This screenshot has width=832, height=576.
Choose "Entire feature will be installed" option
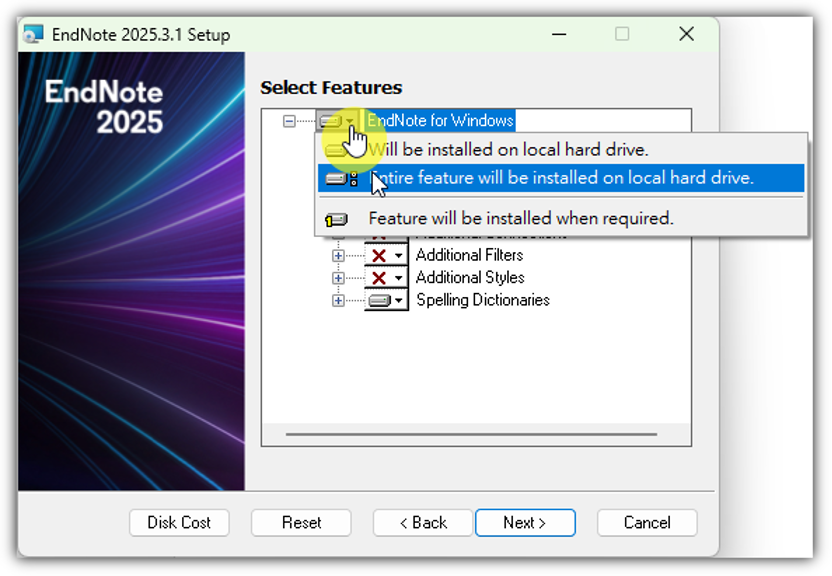click(x=561, y=178)
